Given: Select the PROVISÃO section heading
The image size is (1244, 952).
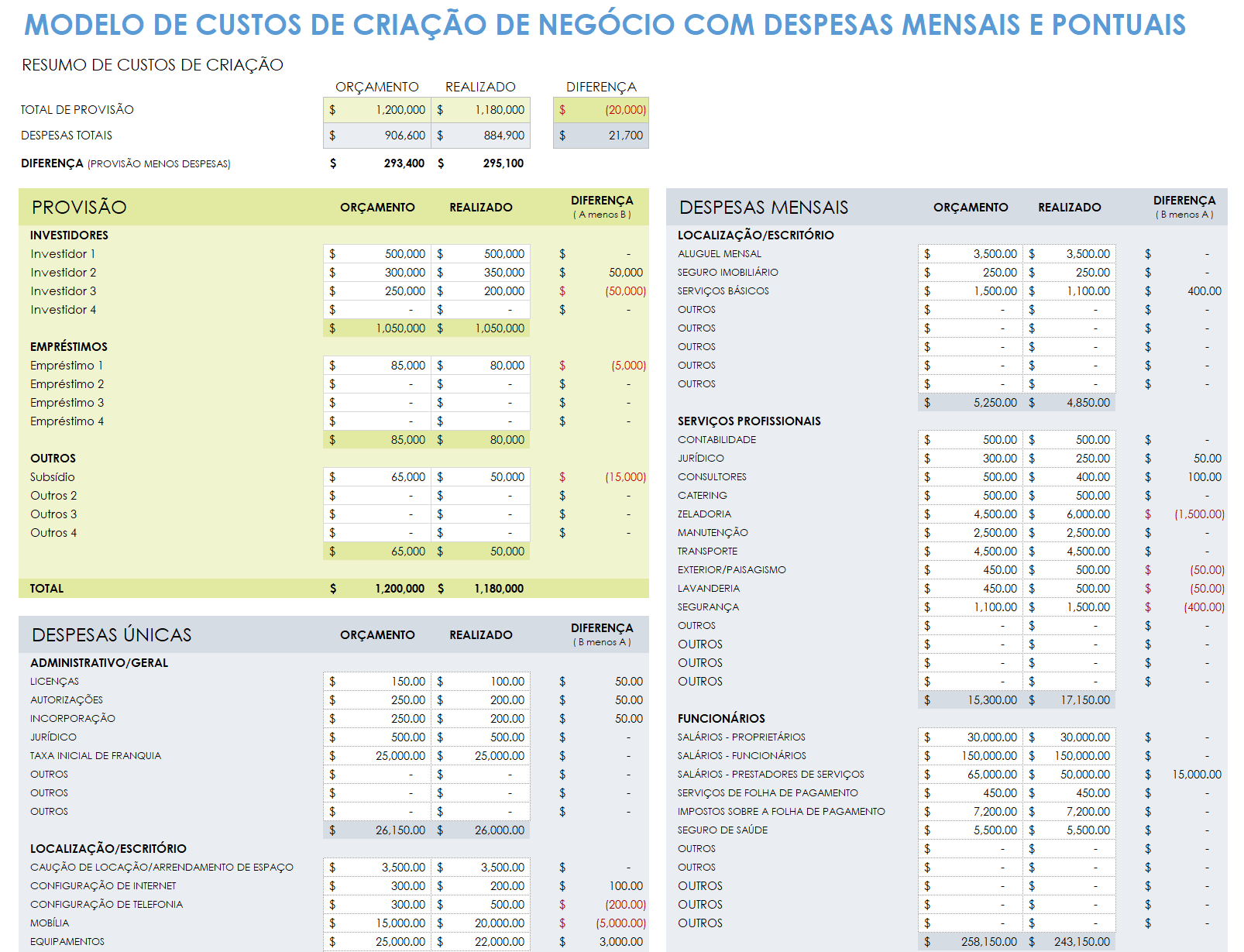Looking at the screenshot, I should (x=79, y=208).
